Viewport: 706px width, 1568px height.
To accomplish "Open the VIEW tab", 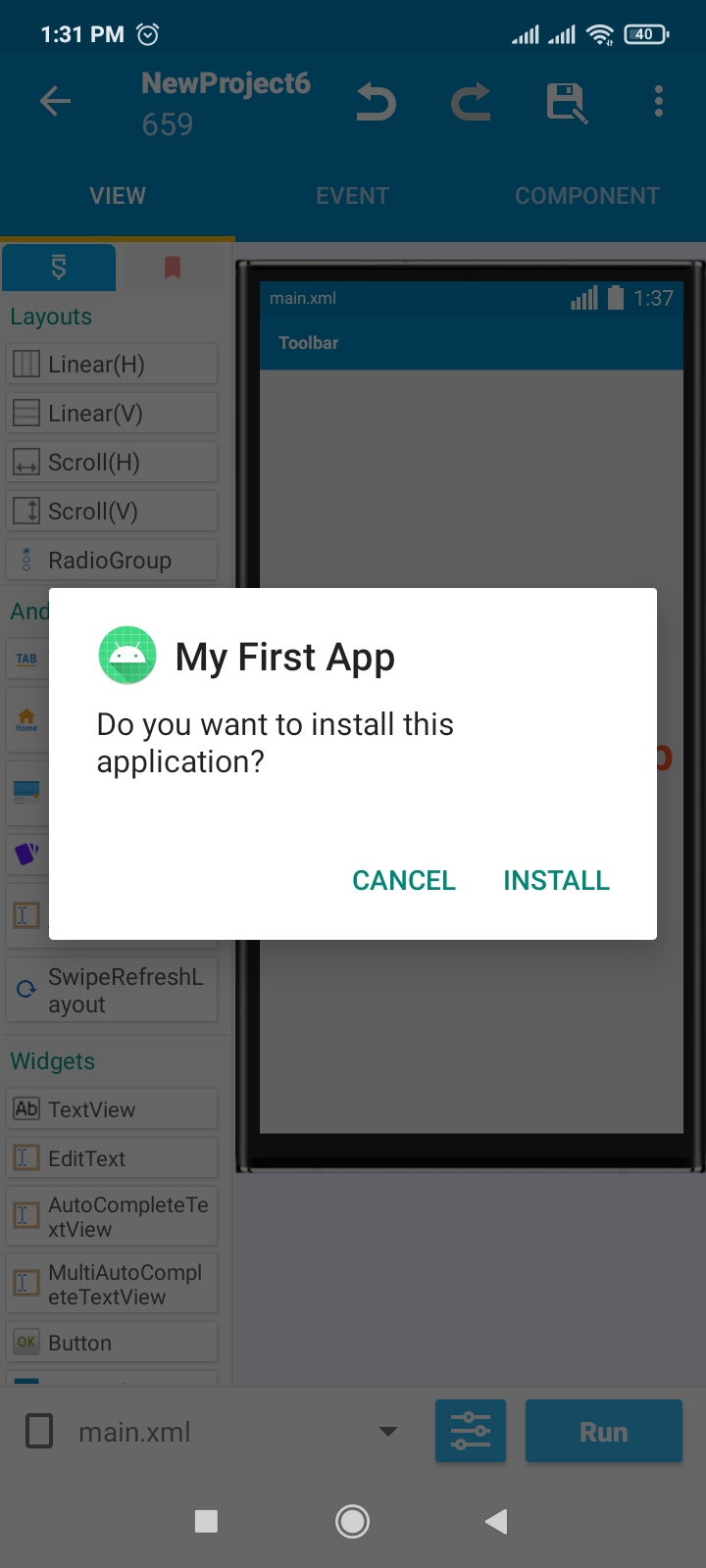I will click(118, 196).
